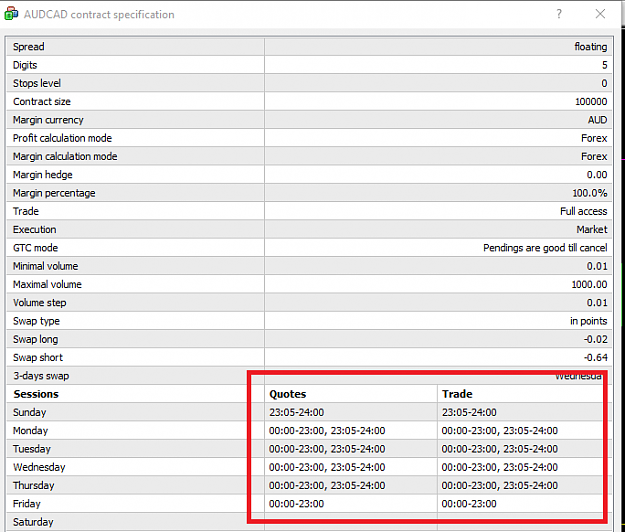
Task: Select the Trade sessions column header
Action: pyautogui.click(x=457, y=394)
